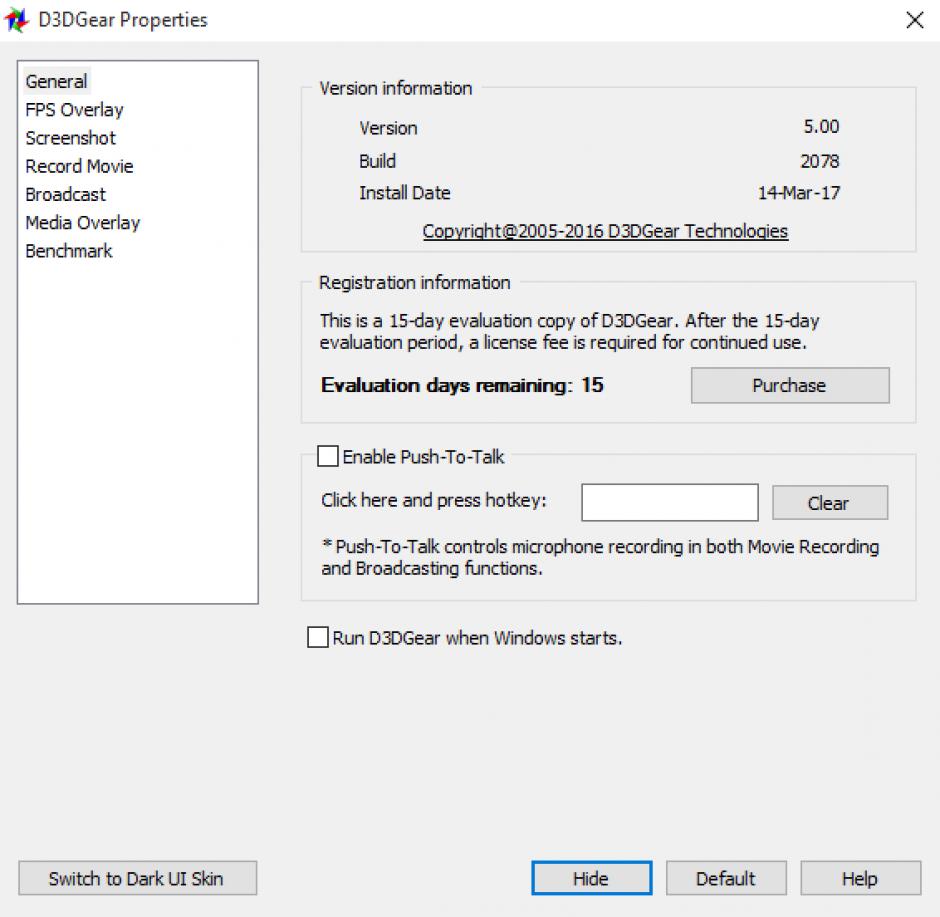Enable Push-To-Talk checkbox
Screen dimensions: 940x917
point(327,456)
